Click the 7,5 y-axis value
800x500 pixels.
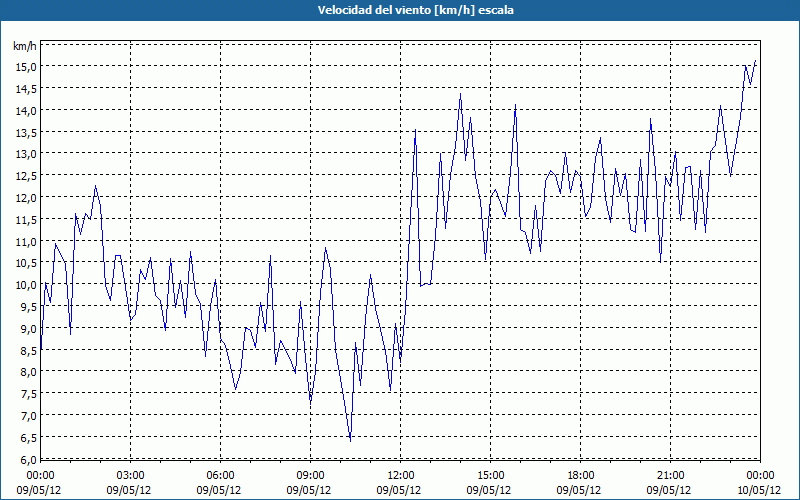point(29,394)
